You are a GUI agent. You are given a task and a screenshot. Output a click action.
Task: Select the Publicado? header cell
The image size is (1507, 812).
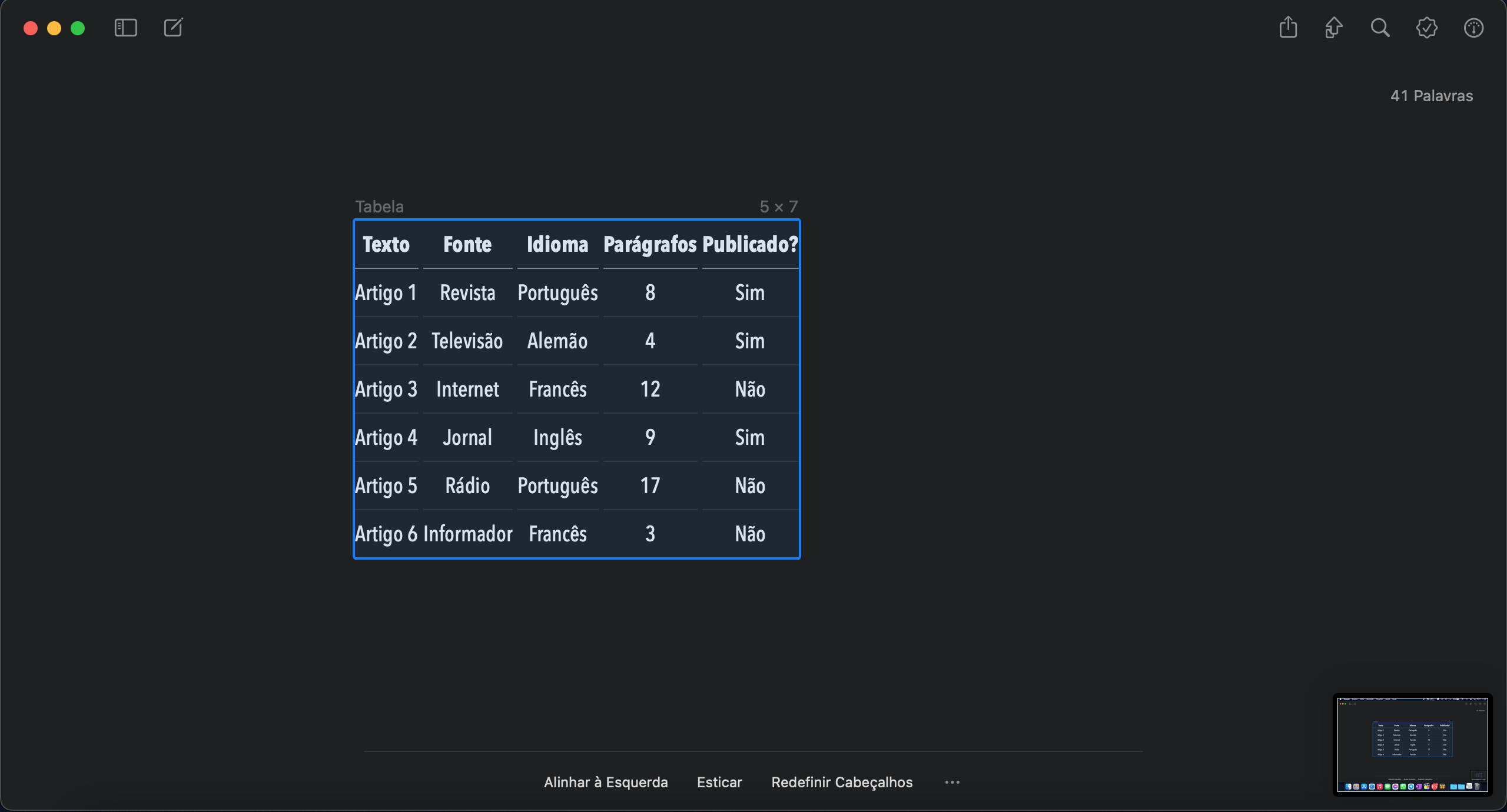click(750, 244)
